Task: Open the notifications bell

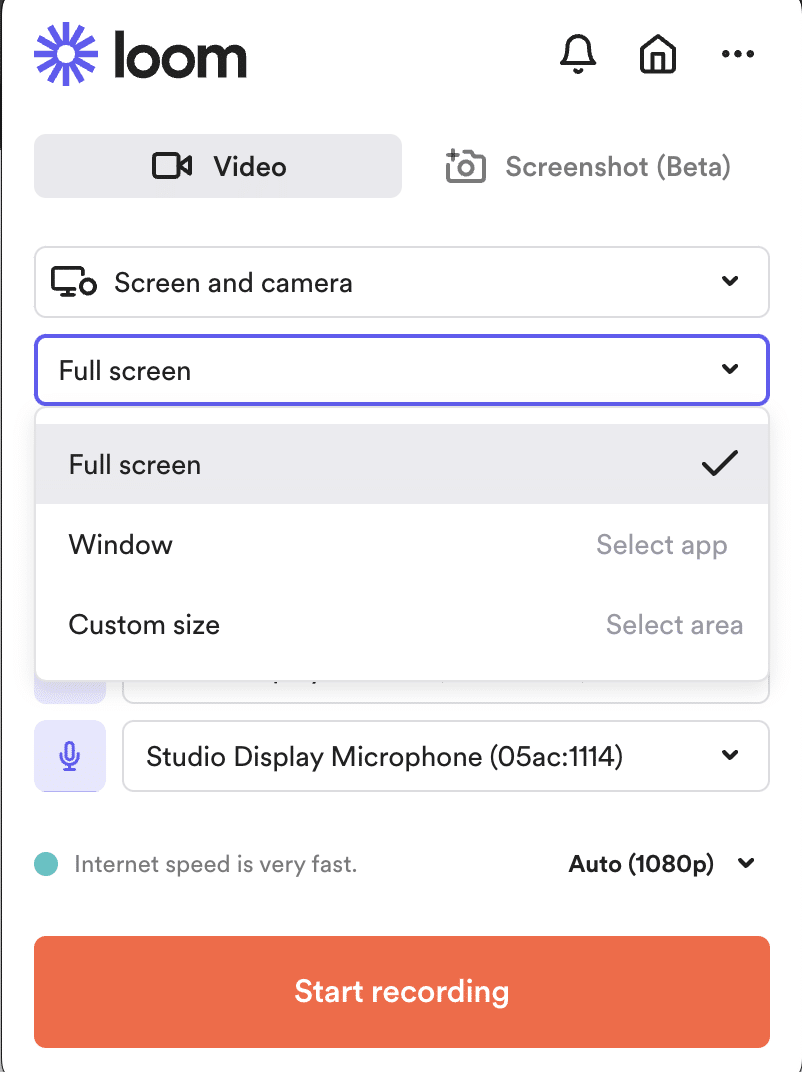Action: point(578,53)
